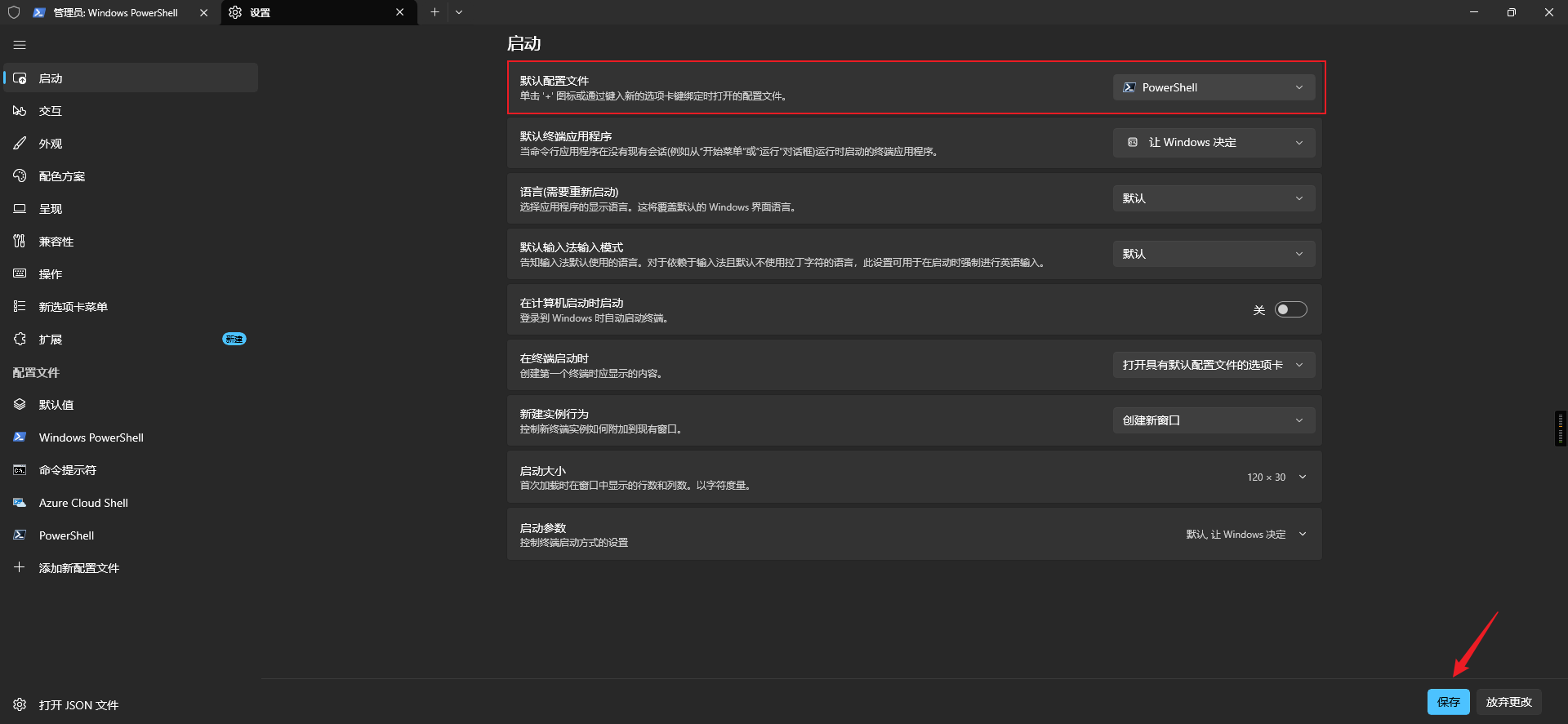The image size is (1568, 724).
Task: Toggle 在计算机启动时启动 switch
Action: pos(1291,309)
